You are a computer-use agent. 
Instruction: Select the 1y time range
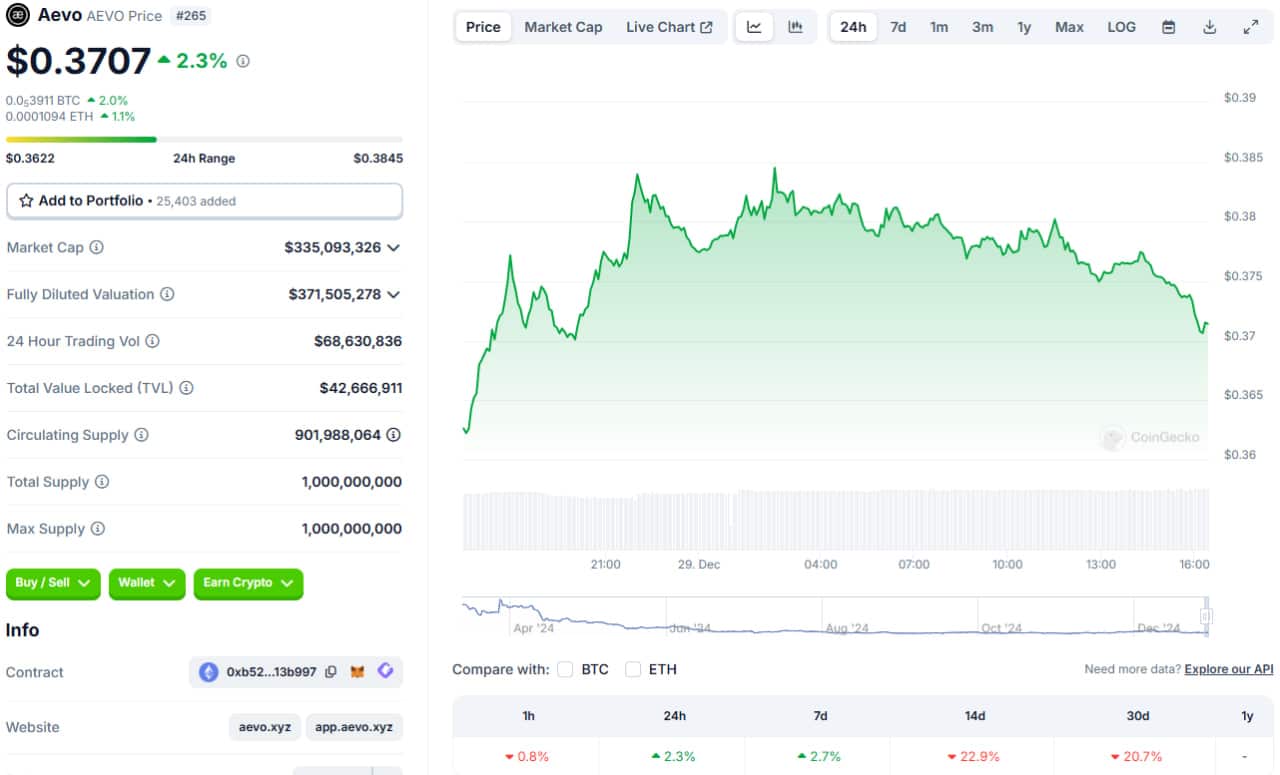(1024, 27)
